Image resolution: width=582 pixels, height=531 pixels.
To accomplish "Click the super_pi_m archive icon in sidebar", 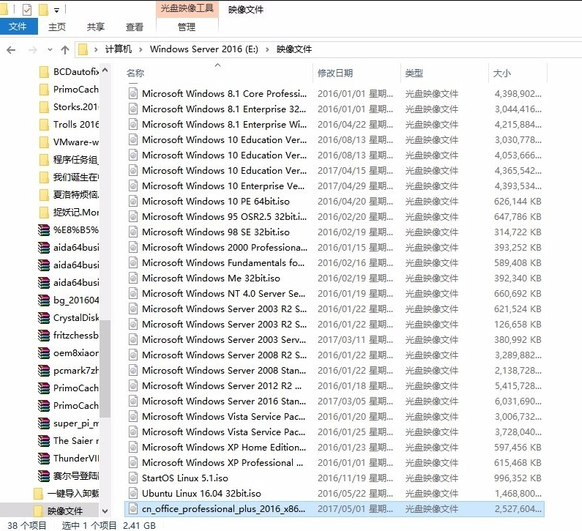I will coord(44,423).
